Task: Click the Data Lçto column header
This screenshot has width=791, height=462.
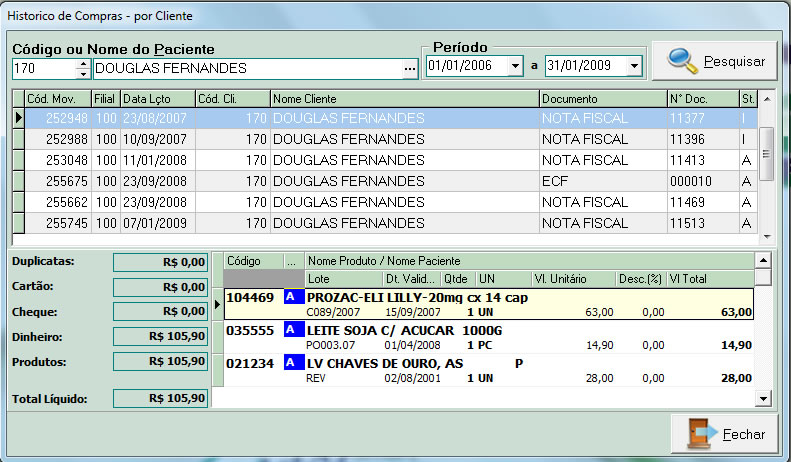Action: click(158, 99)
